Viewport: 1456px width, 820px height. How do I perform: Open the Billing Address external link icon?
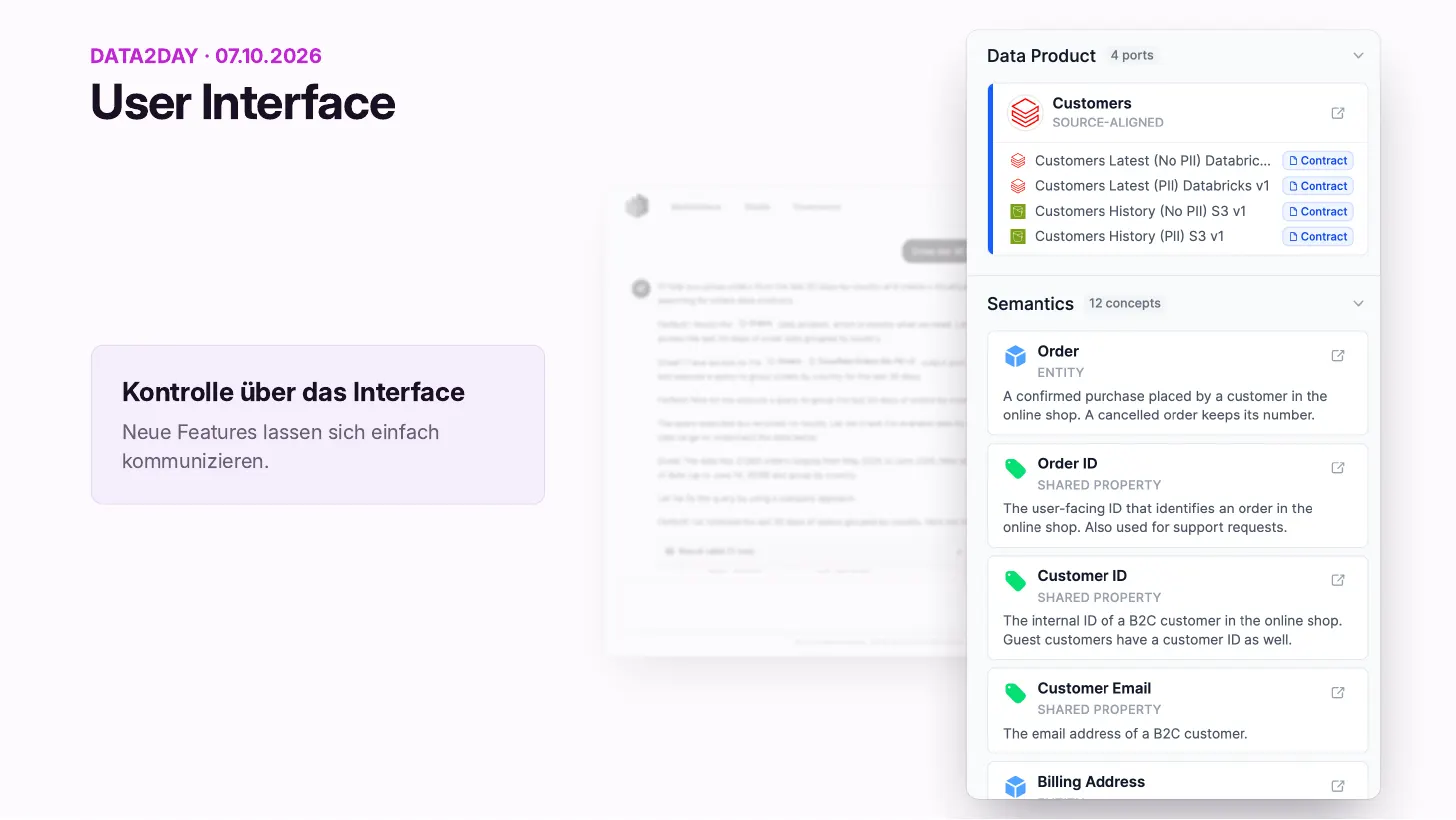[x=1338, y=786]
